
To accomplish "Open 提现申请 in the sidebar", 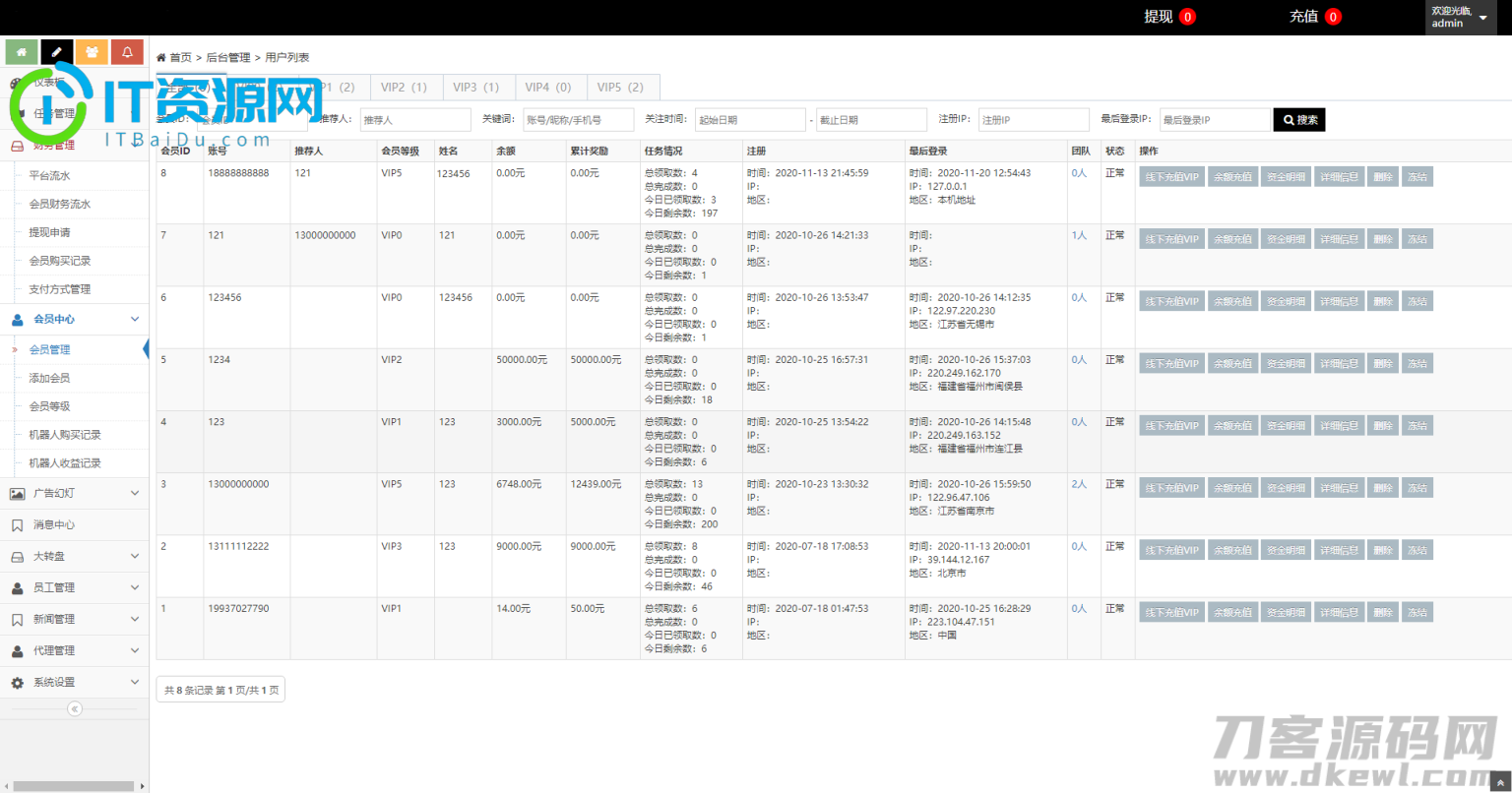I will tap(49, 232).
